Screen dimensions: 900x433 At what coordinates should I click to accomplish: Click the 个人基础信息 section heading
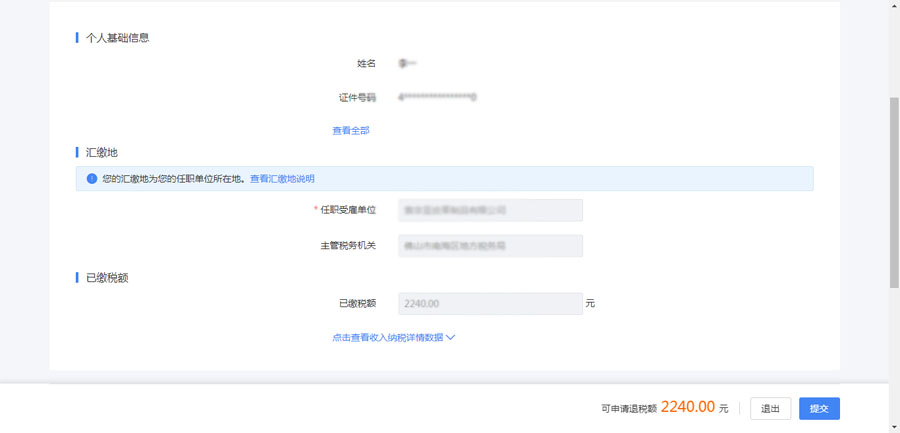click(117, 38)
